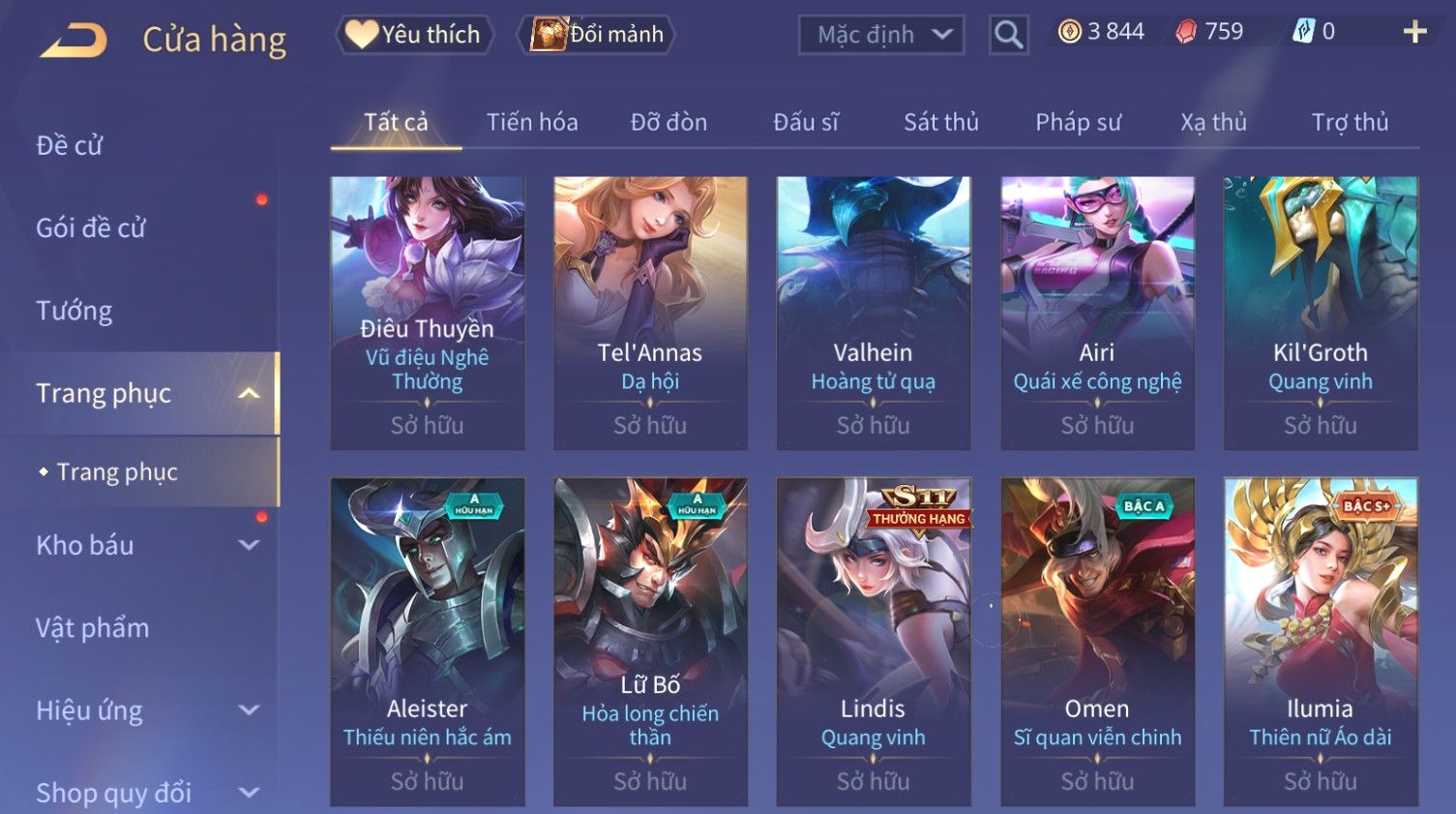Open the Ilumia Thiên nữ Áo dài card

tap(1321, 642)
